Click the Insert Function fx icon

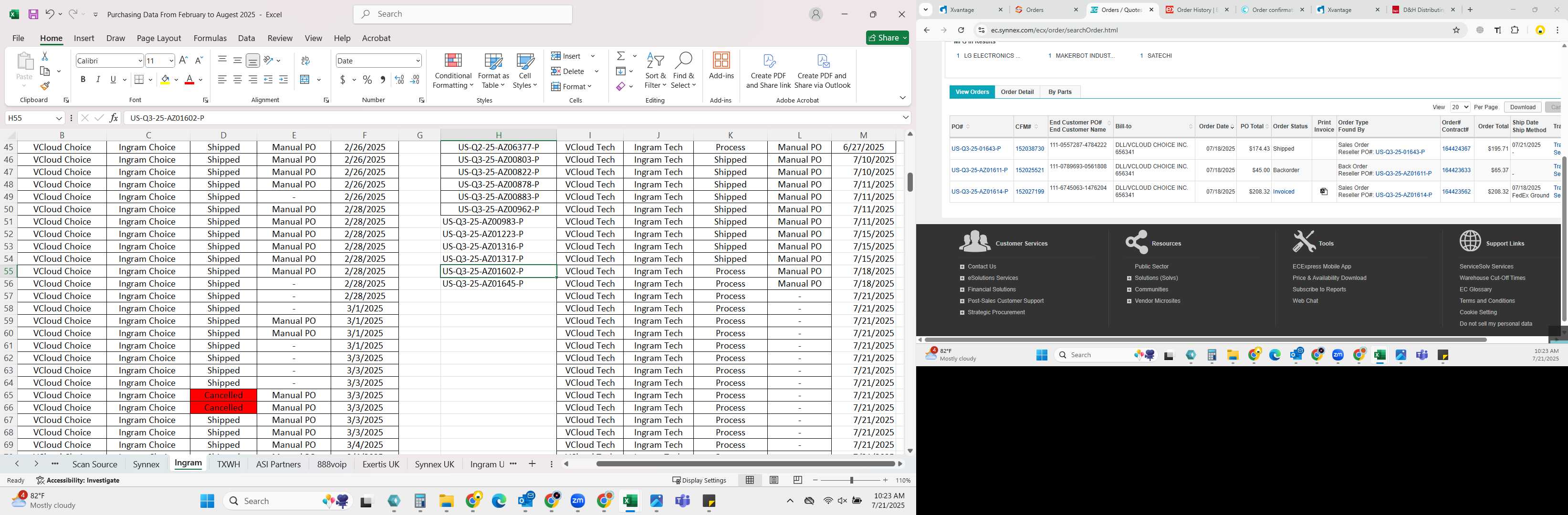click(114, 118)
